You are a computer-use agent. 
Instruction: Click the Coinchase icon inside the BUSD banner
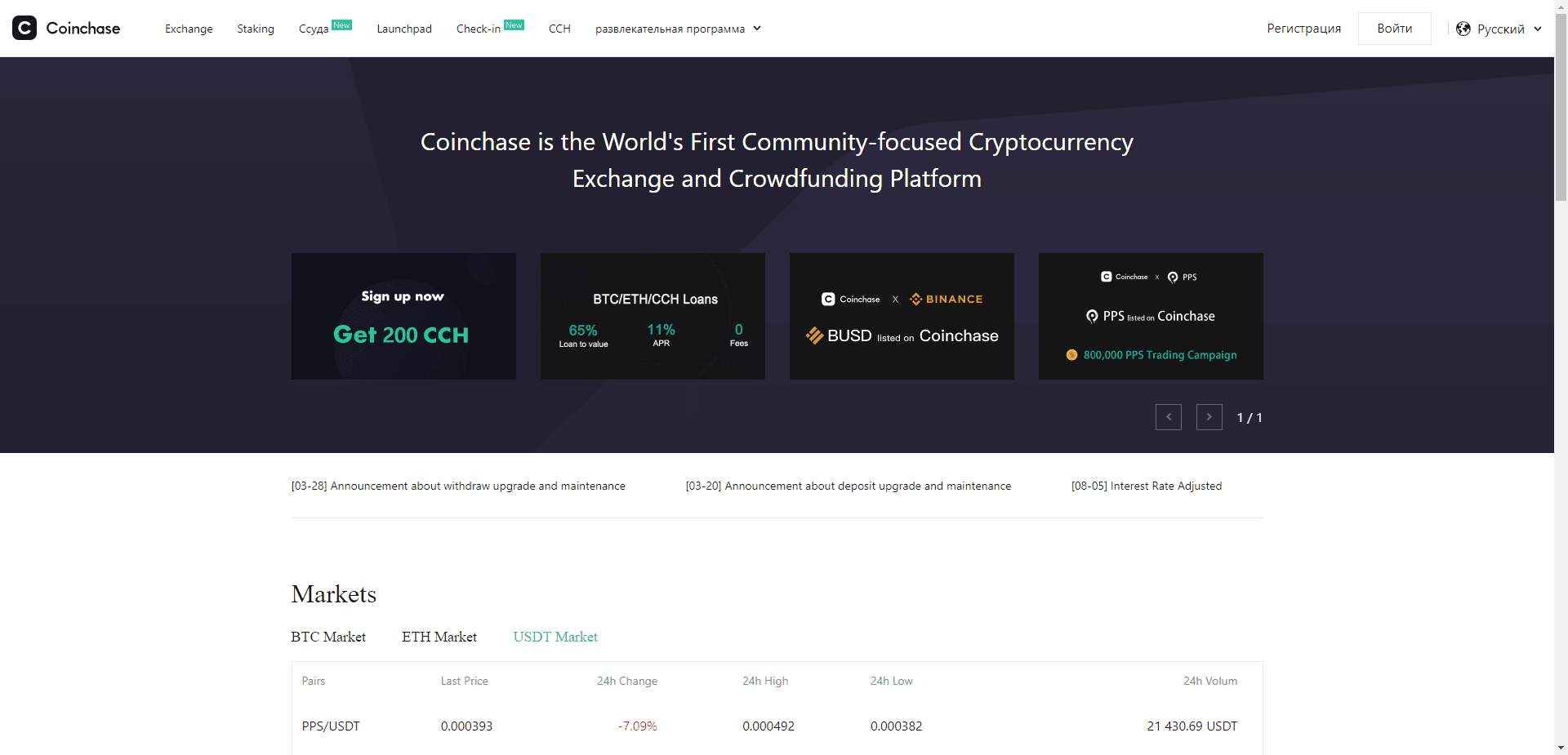pos(827,299)
